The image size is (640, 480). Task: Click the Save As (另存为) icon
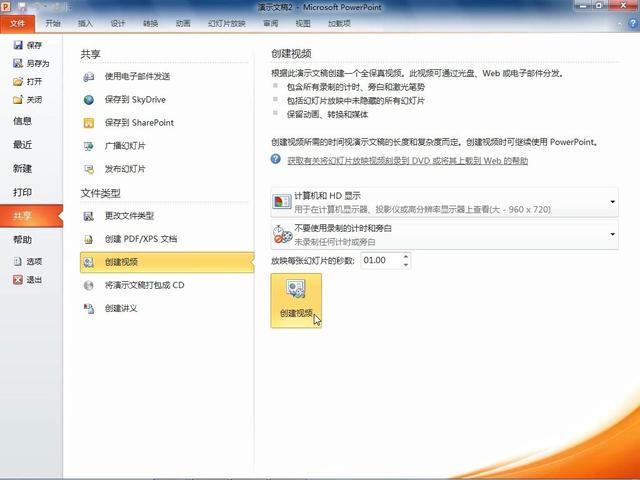tap(18, 63)
